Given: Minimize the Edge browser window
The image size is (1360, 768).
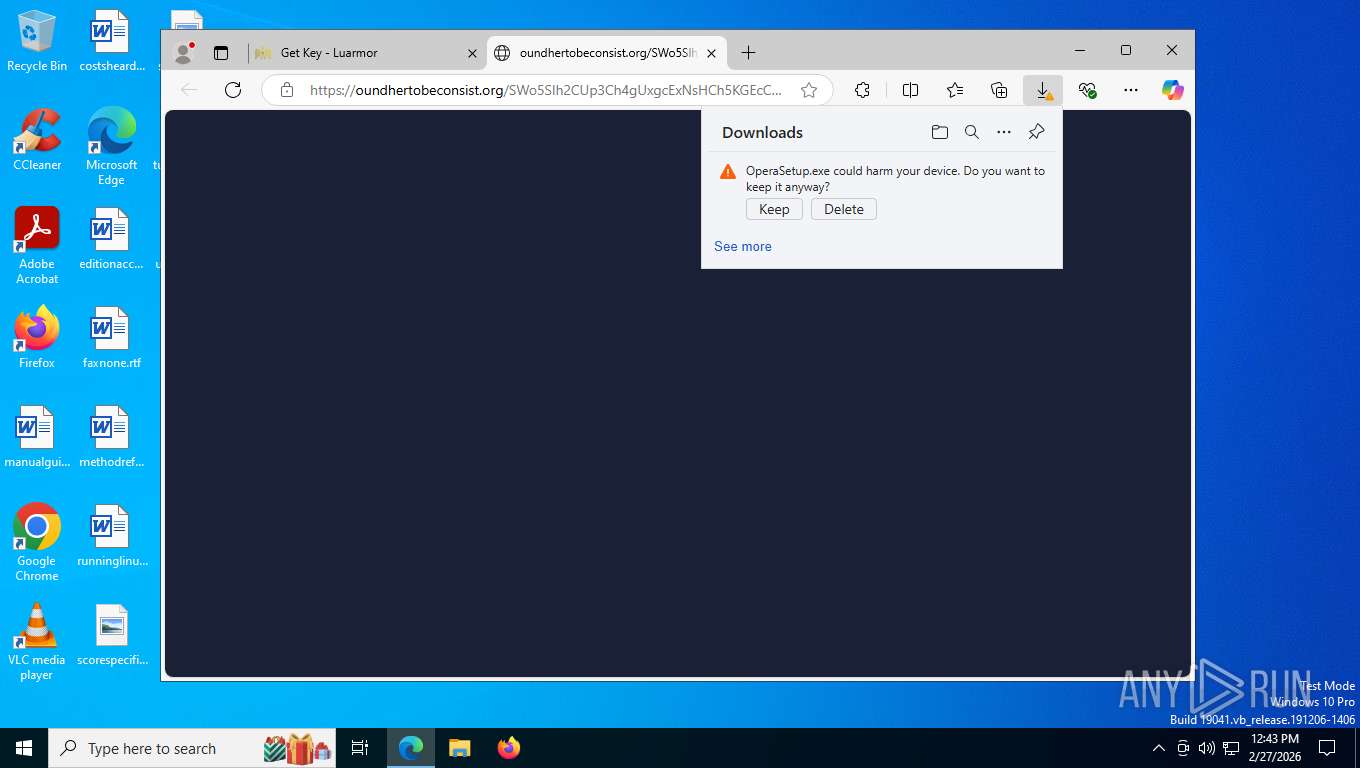Looking at the screenshot, I should [1080, 50].
